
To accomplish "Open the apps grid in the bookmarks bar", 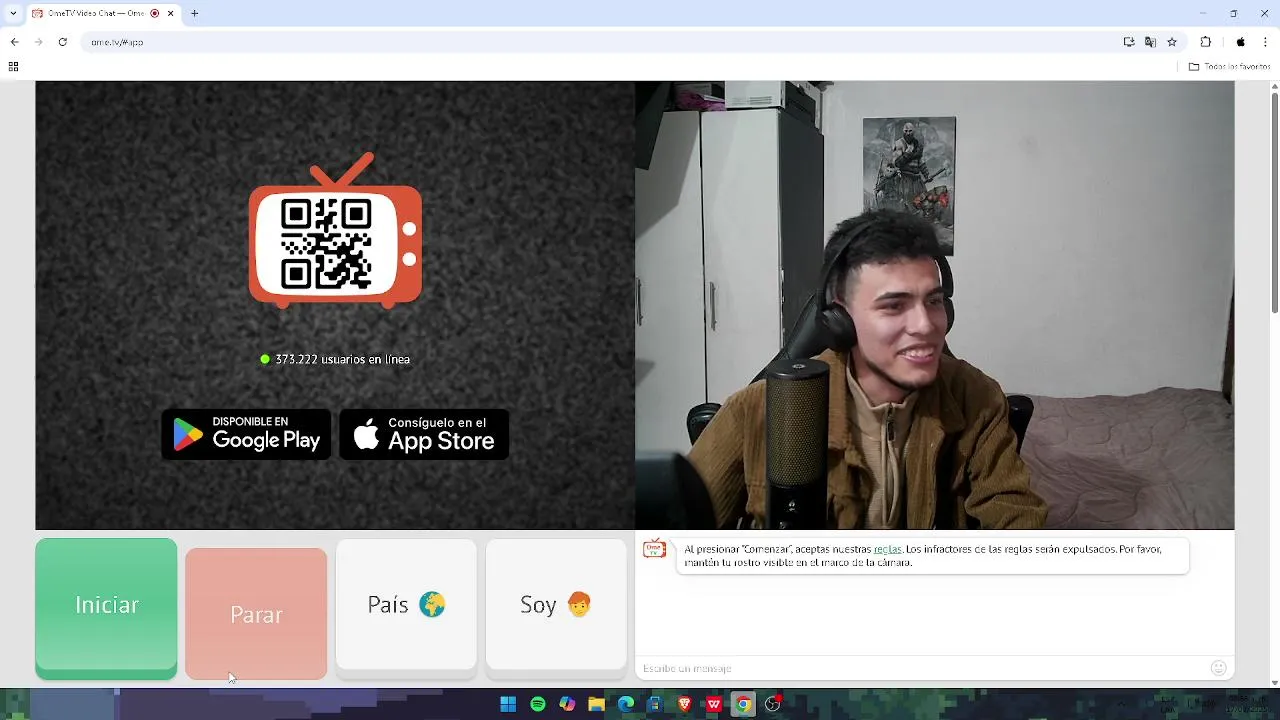I will pyautogui.click(x=13, y=67).
